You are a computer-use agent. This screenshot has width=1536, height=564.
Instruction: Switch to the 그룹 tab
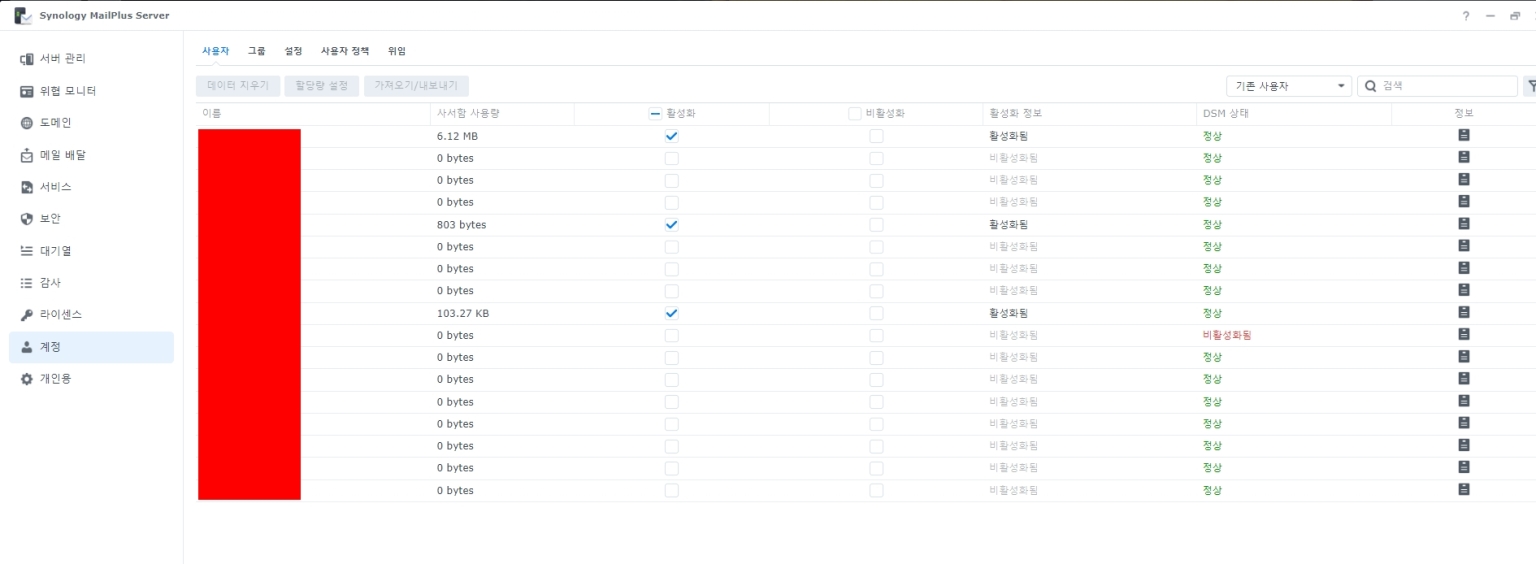pos(257,51)
